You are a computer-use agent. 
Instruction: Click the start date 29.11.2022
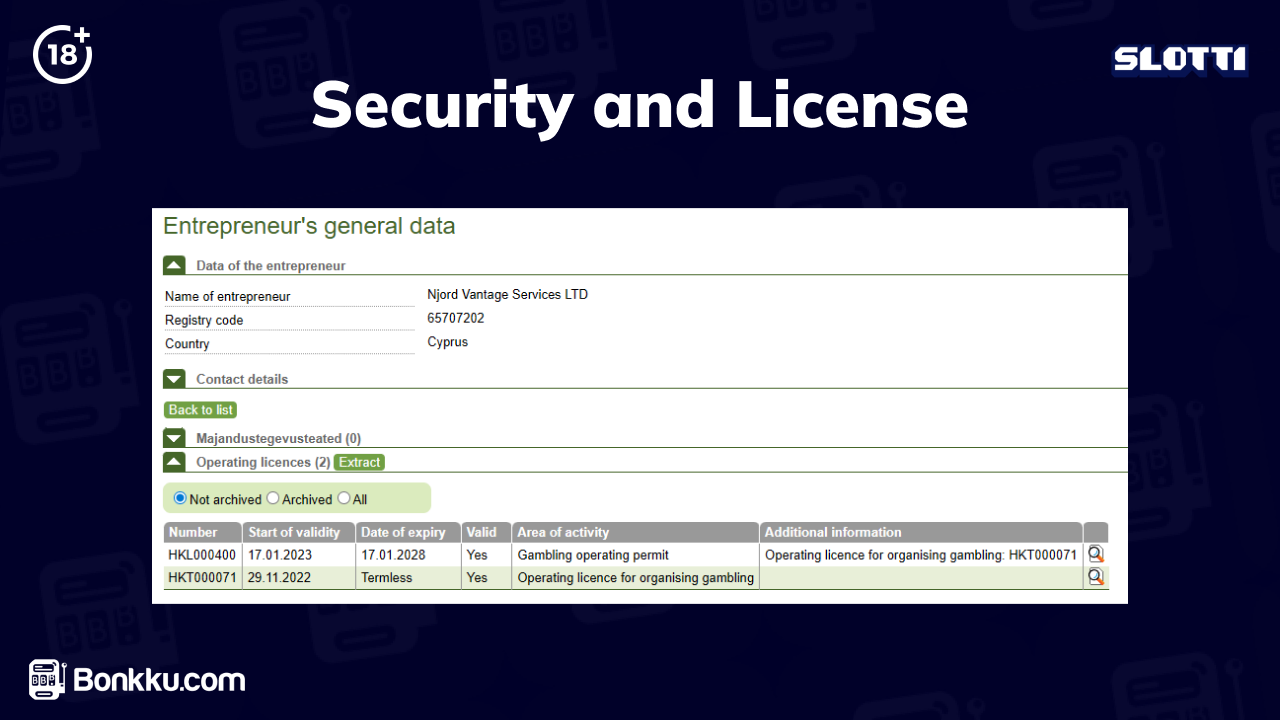point(280,577)
